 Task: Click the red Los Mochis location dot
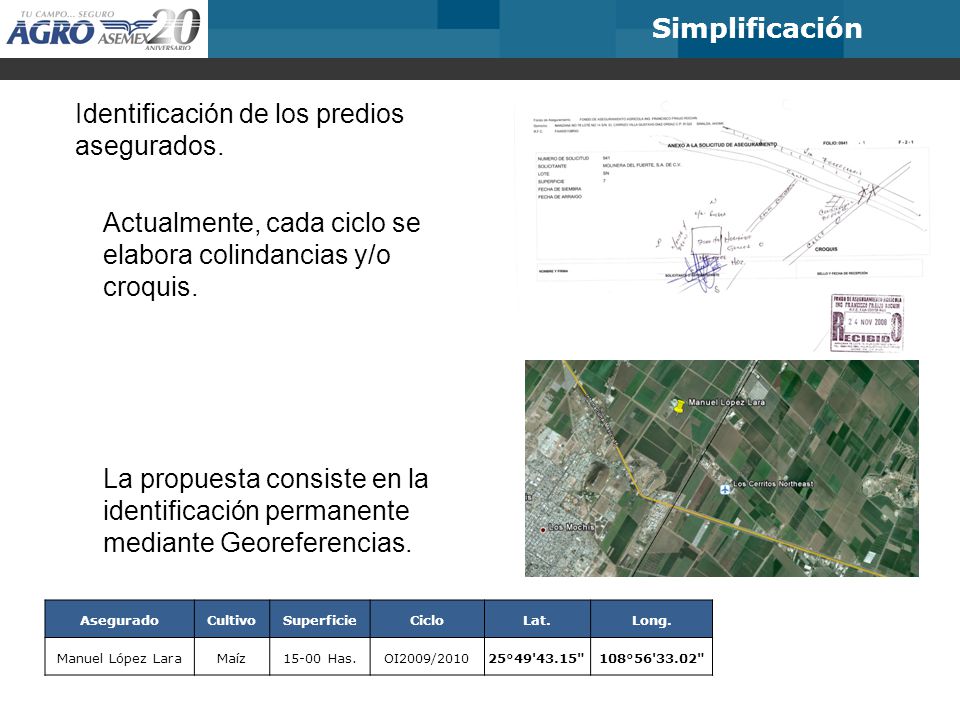pos(542,530)
